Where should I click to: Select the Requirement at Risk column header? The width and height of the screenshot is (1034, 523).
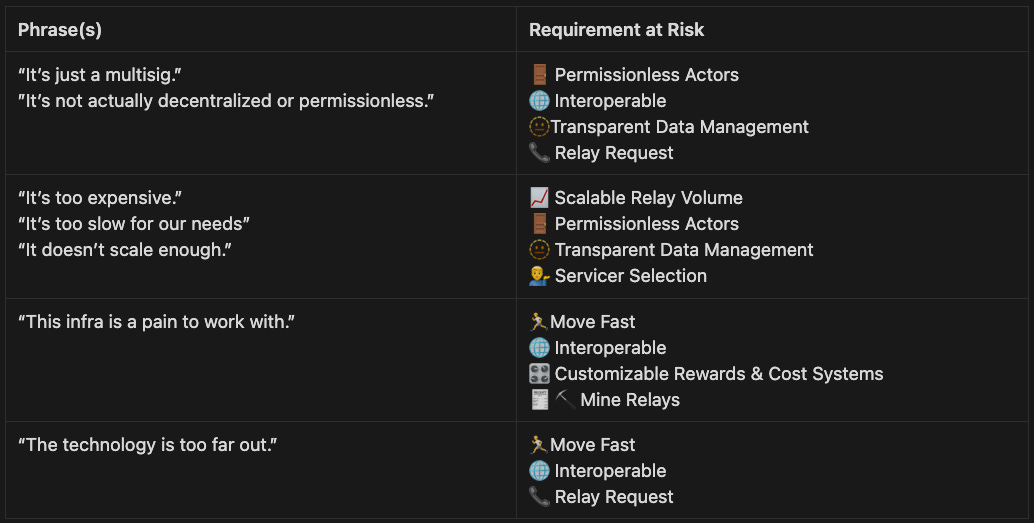(617, 30)
